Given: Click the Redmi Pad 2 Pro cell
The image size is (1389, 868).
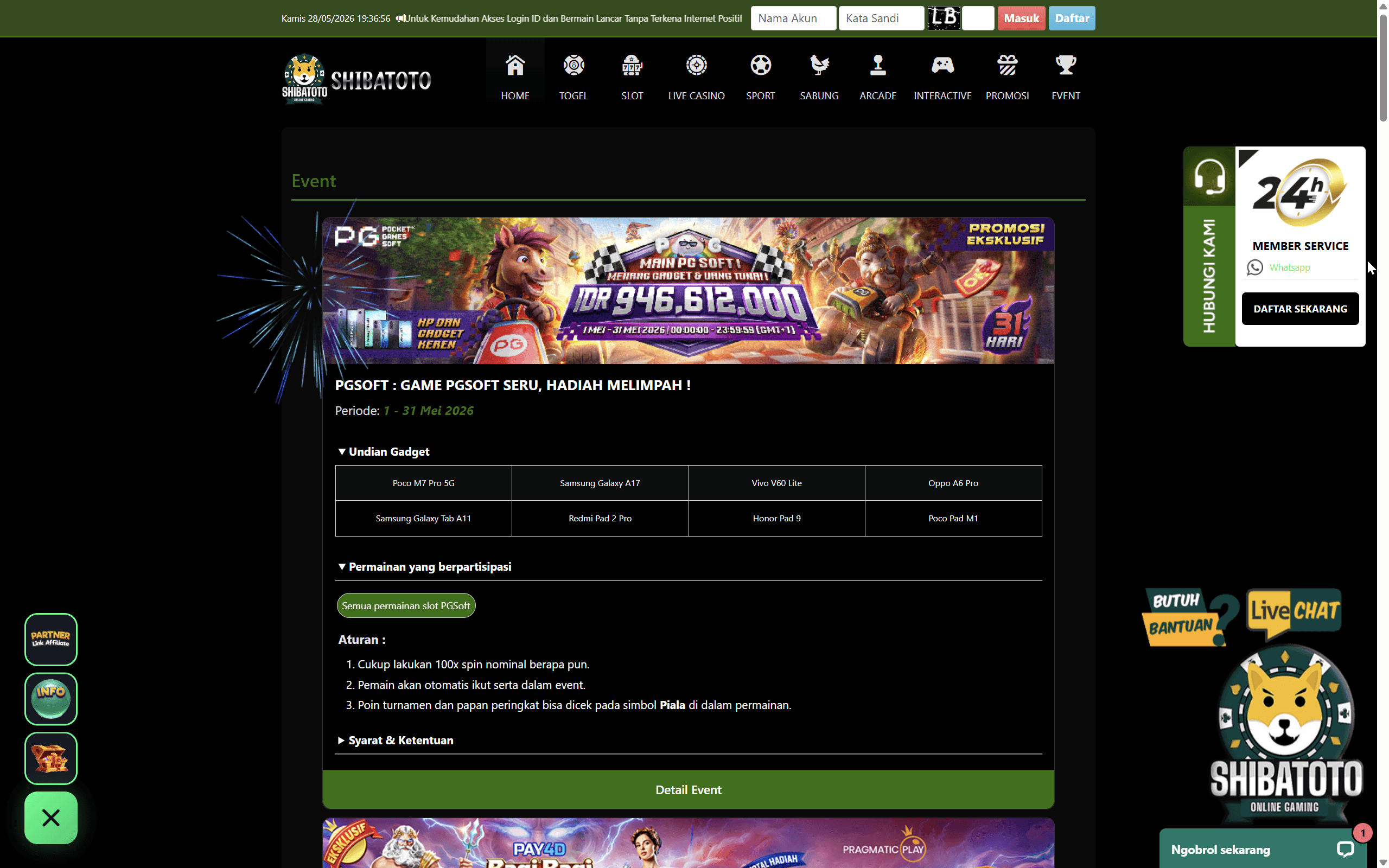Looking at the screenshot, I should (600, 519).
